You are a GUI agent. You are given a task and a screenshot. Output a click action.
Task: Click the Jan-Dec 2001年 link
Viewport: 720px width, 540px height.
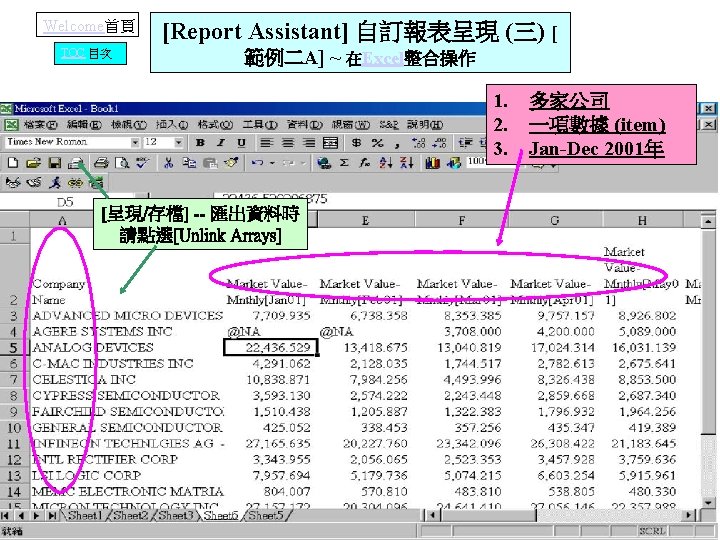click(596, 149)
